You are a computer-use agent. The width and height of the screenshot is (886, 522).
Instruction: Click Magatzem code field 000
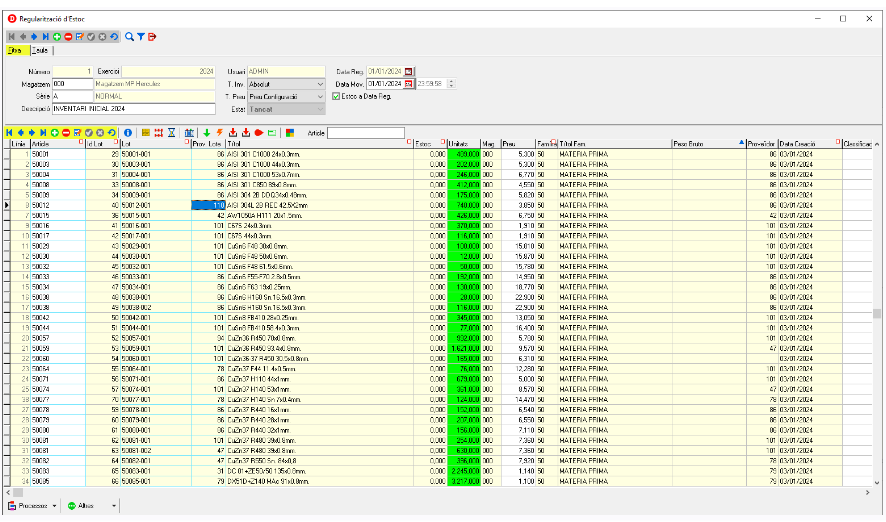[72, 84]
